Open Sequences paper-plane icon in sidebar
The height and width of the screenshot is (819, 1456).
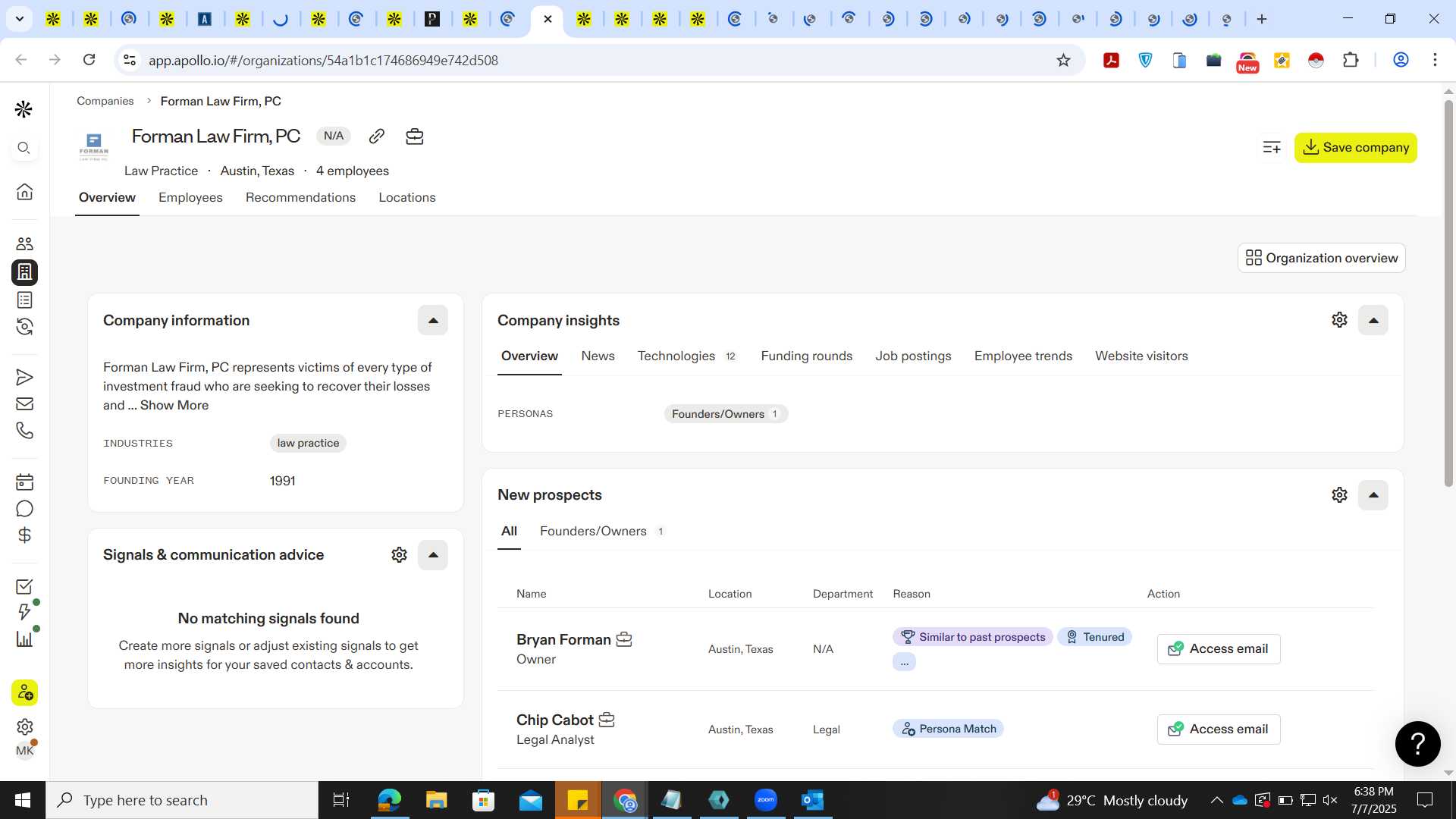click(x=24, y=377)
